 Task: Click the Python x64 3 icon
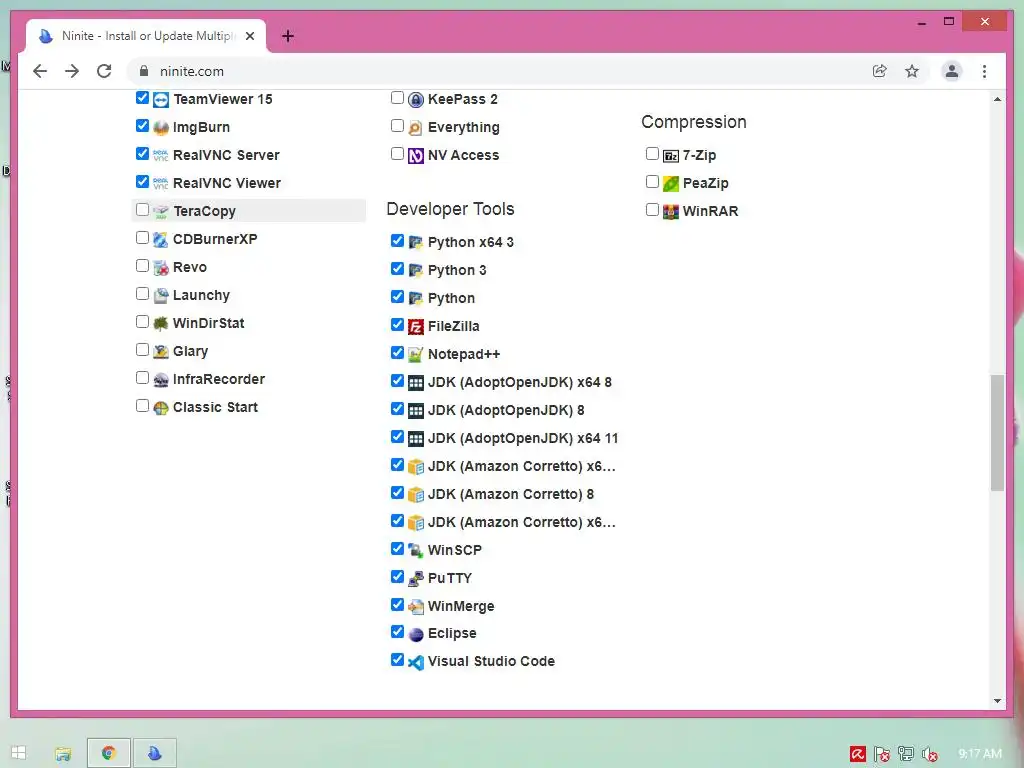[416, 243]
